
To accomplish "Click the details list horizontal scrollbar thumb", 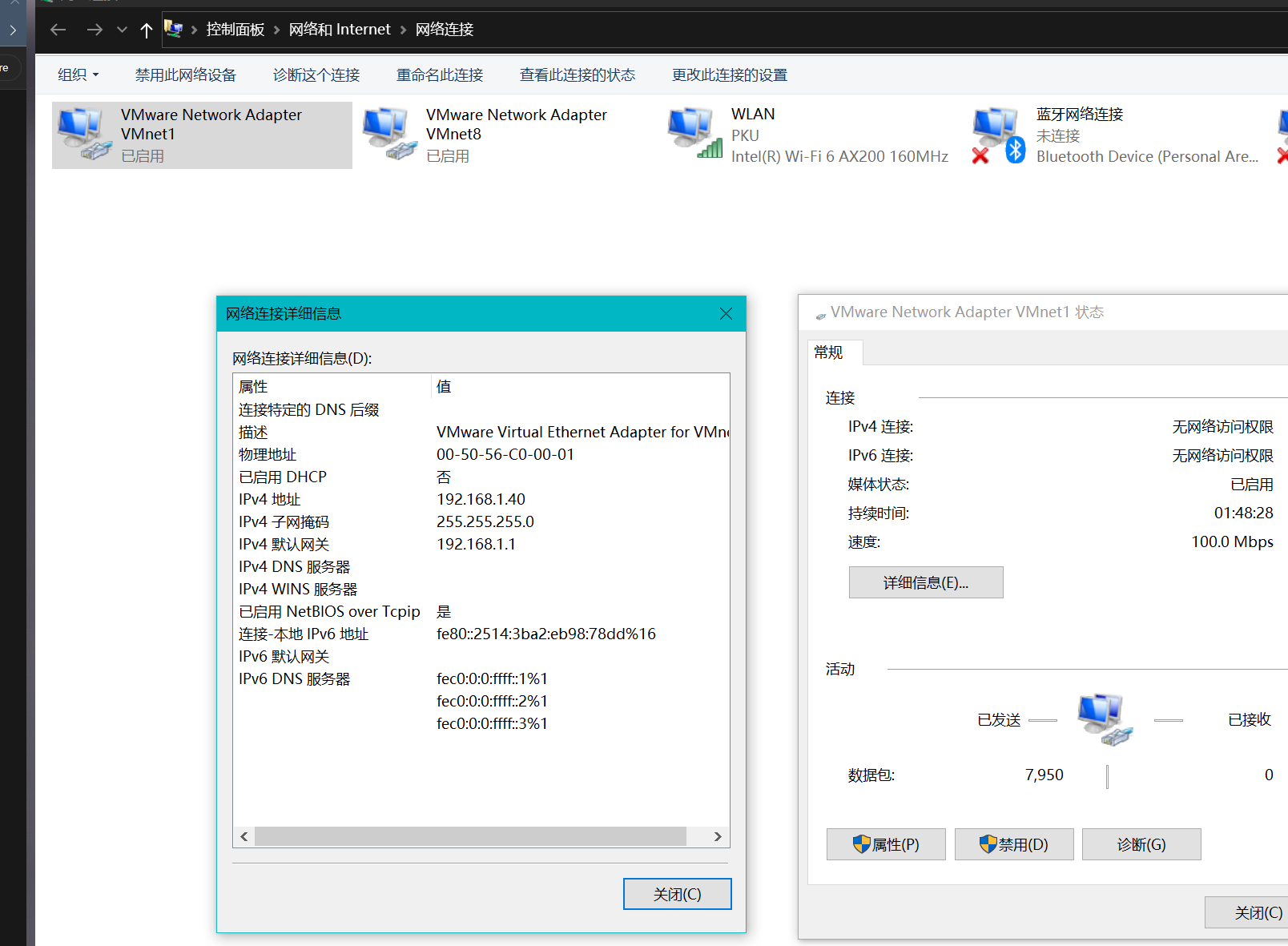I will click(x=470, y=836).
